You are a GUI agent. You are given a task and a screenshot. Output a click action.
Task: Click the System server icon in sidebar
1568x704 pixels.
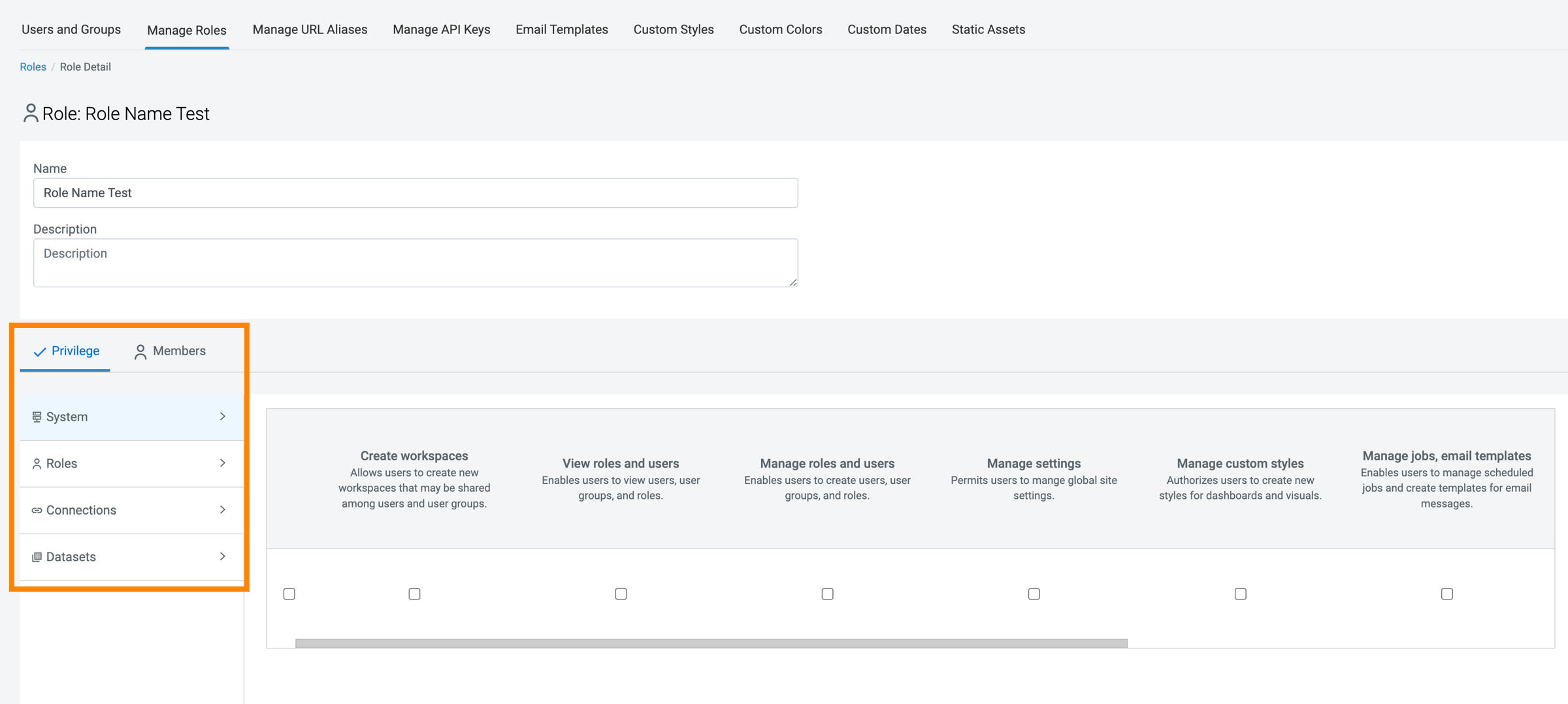(x=37, y=417)
